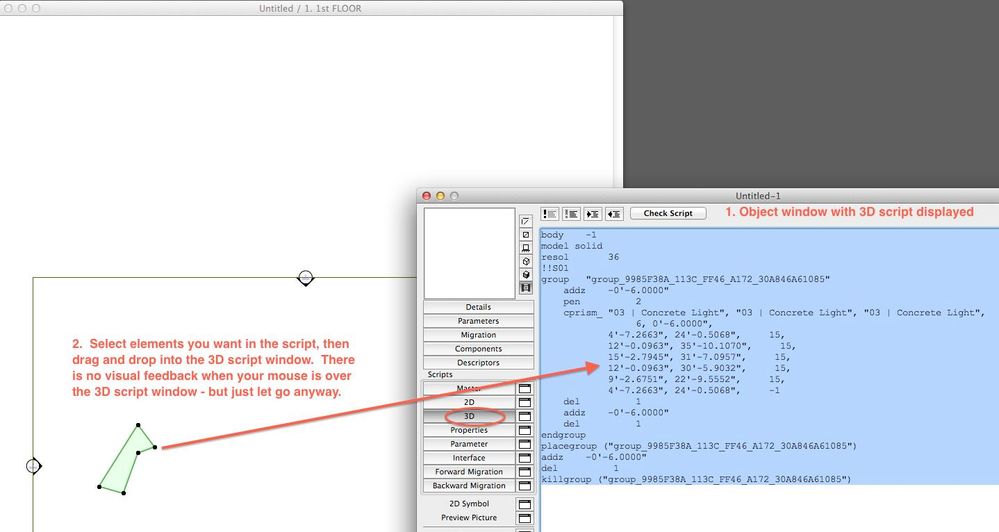This screenshot has width=999, height=532.
Task: Open the 2D Symbol view
Action: click(x=469, y=504)
